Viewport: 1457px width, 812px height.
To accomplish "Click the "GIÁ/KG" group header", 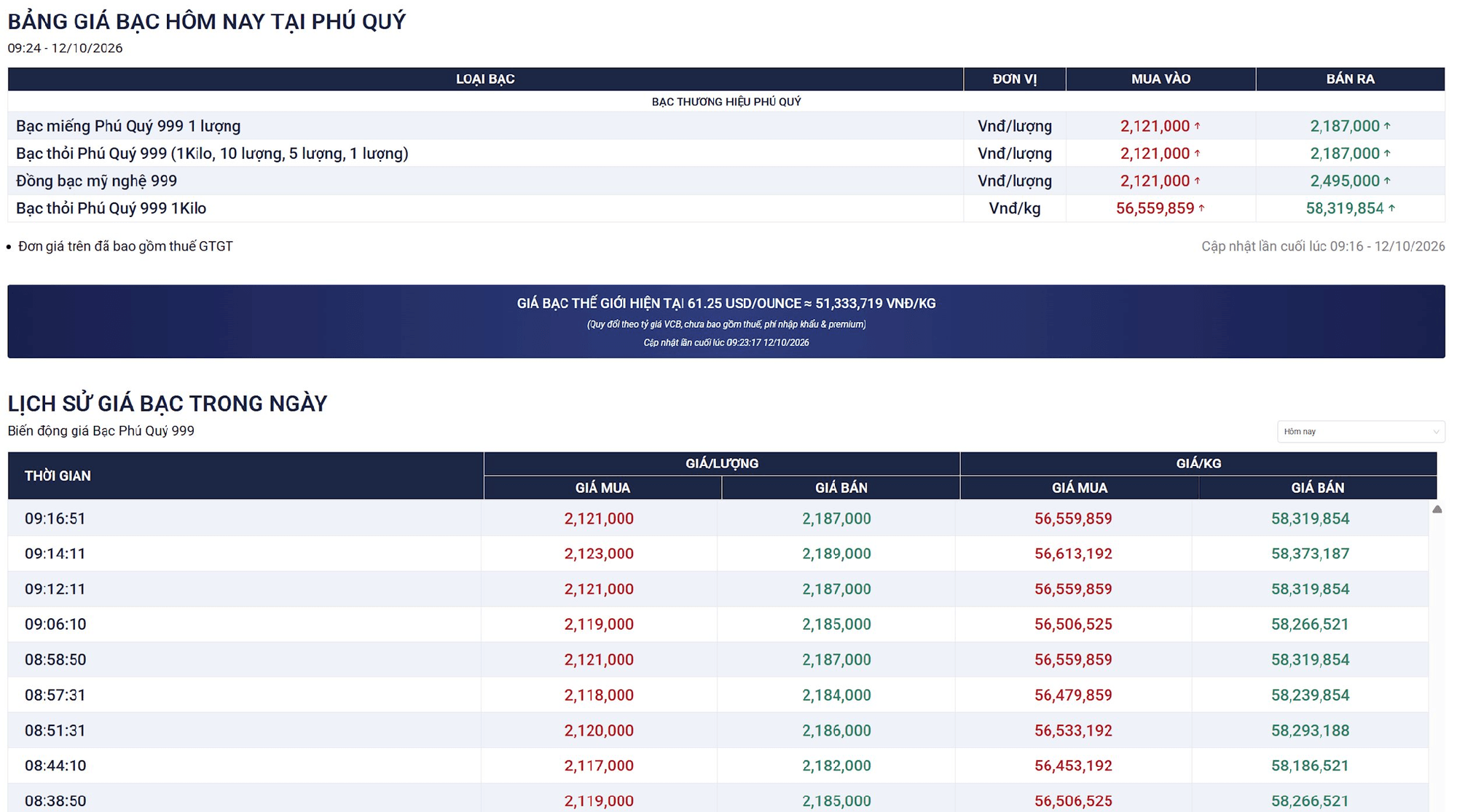I will (1198, 463).
